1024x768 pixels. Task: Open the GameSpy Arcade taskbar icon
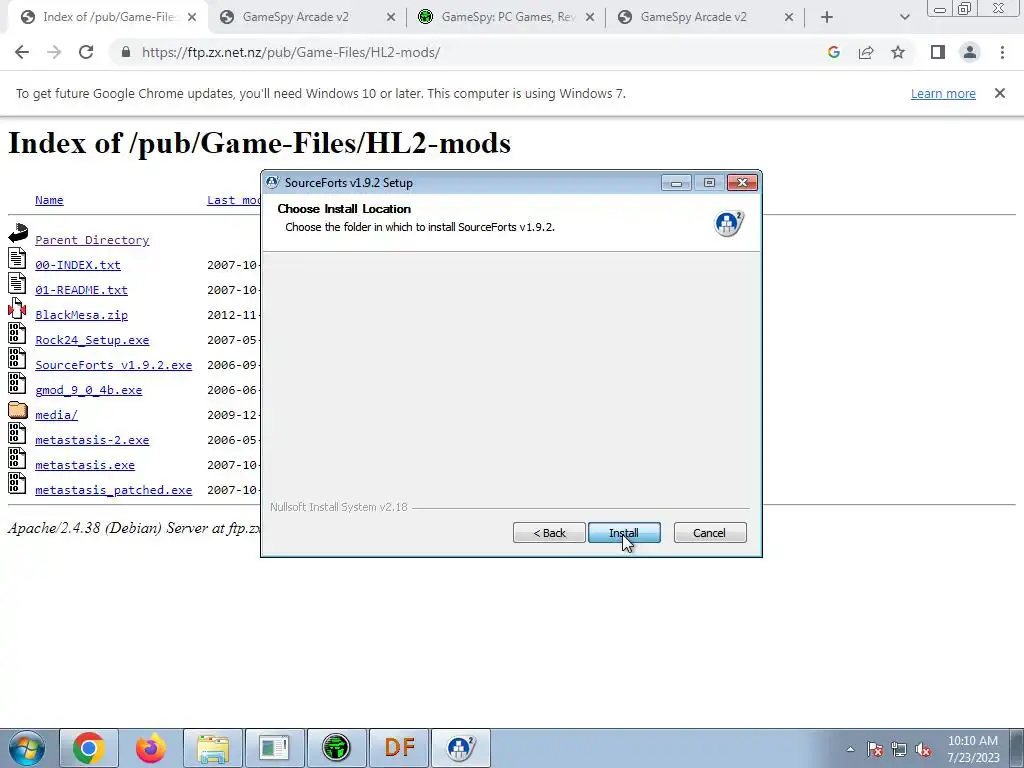(x=336, y=748)
